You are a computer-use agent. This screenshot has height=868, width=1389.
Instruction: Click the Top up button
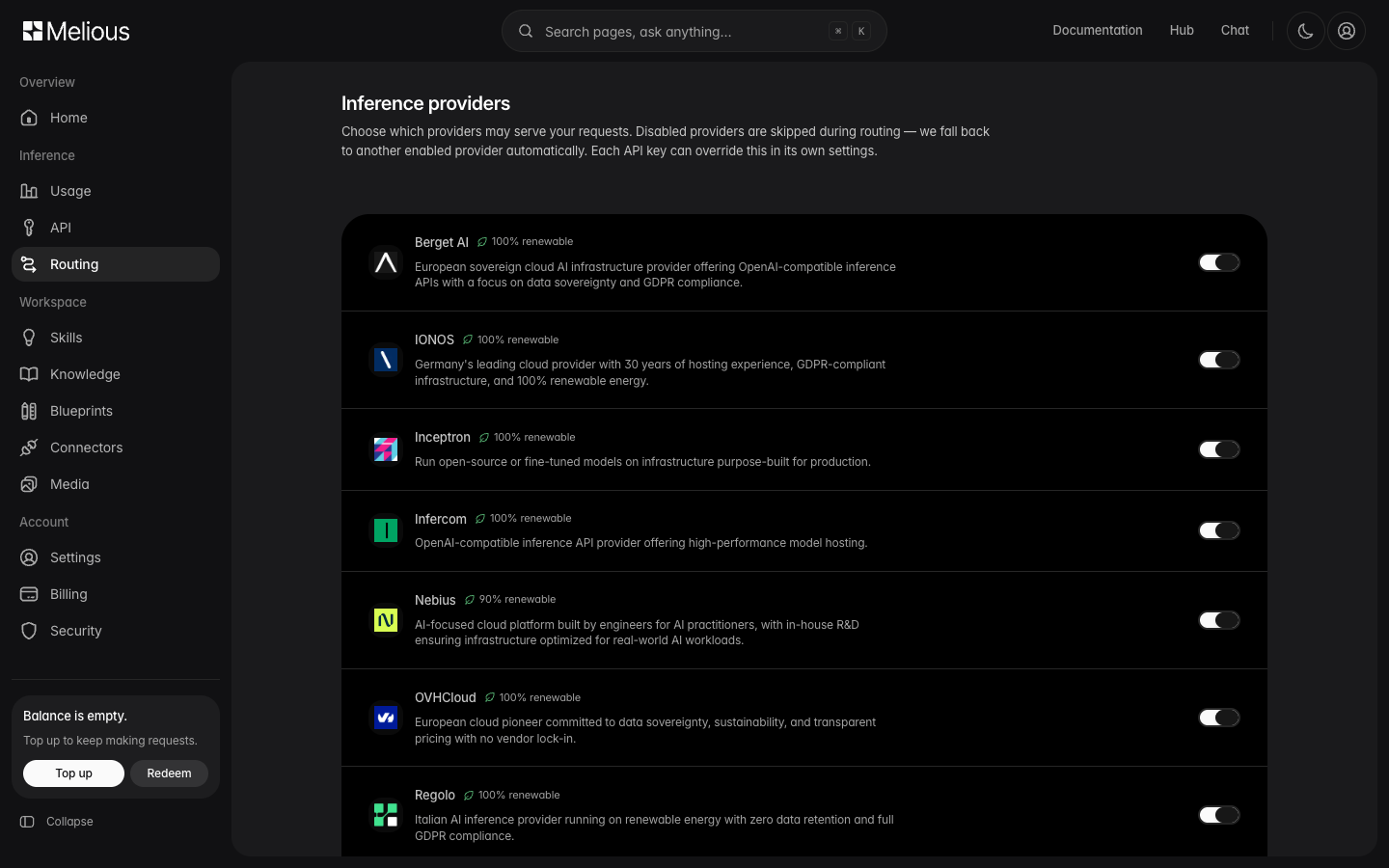pos(73,773)
